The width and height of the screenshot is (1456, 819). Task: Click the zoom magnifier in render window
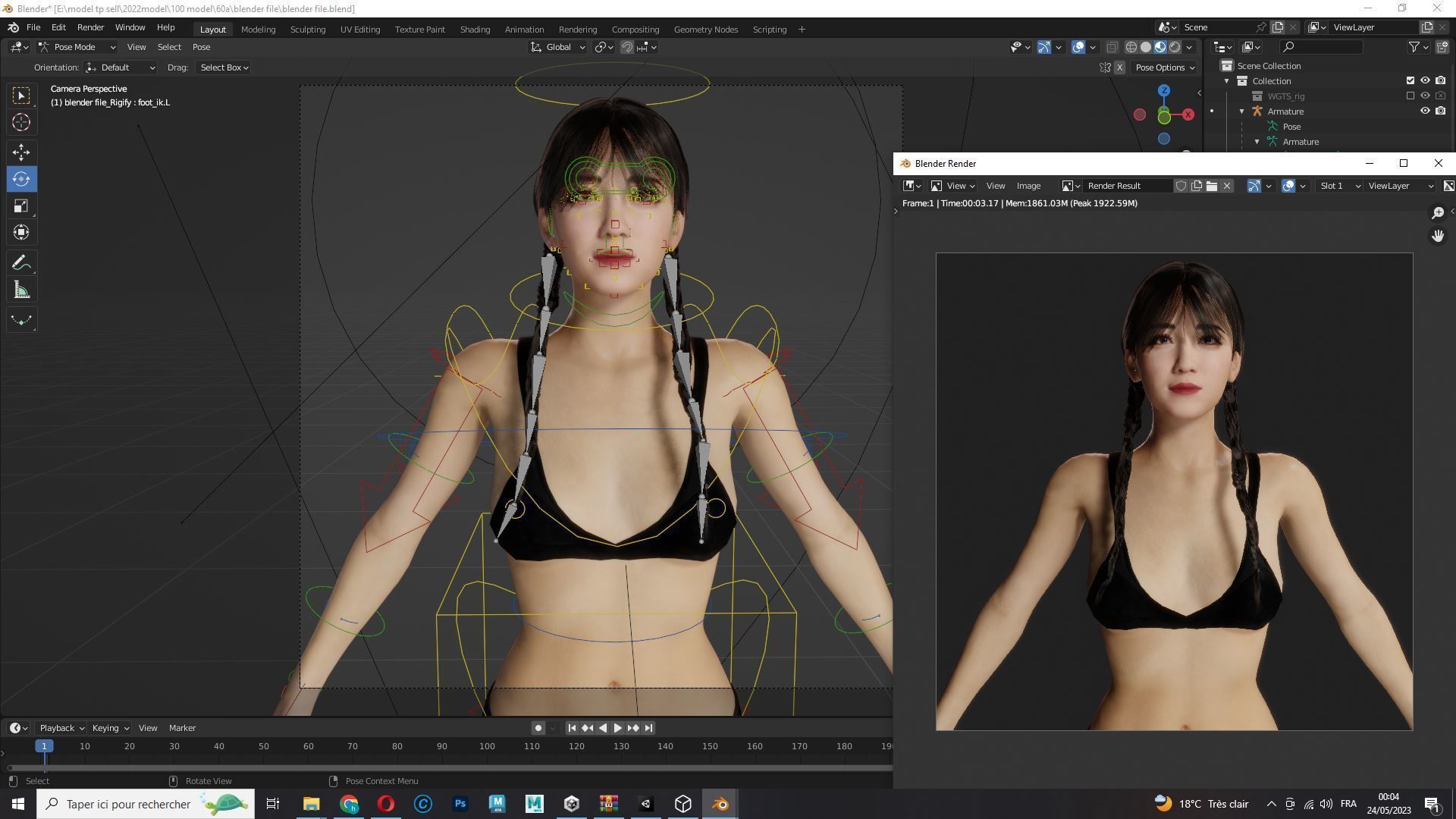click(x=1438, y=213)
